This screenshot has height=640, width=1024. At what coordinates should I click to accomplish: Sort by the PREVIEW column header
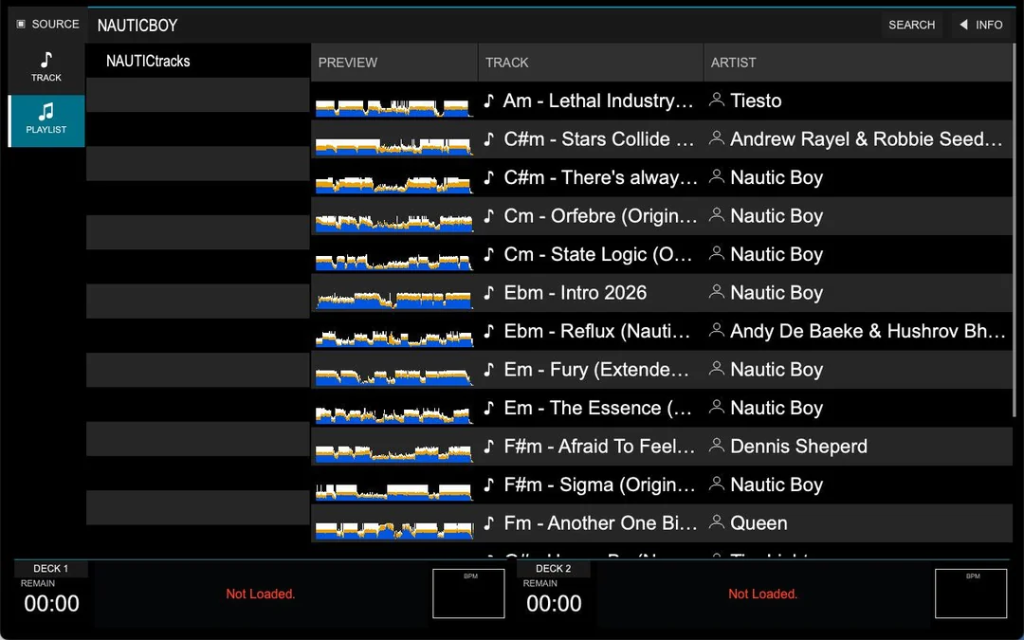point(394,63)
